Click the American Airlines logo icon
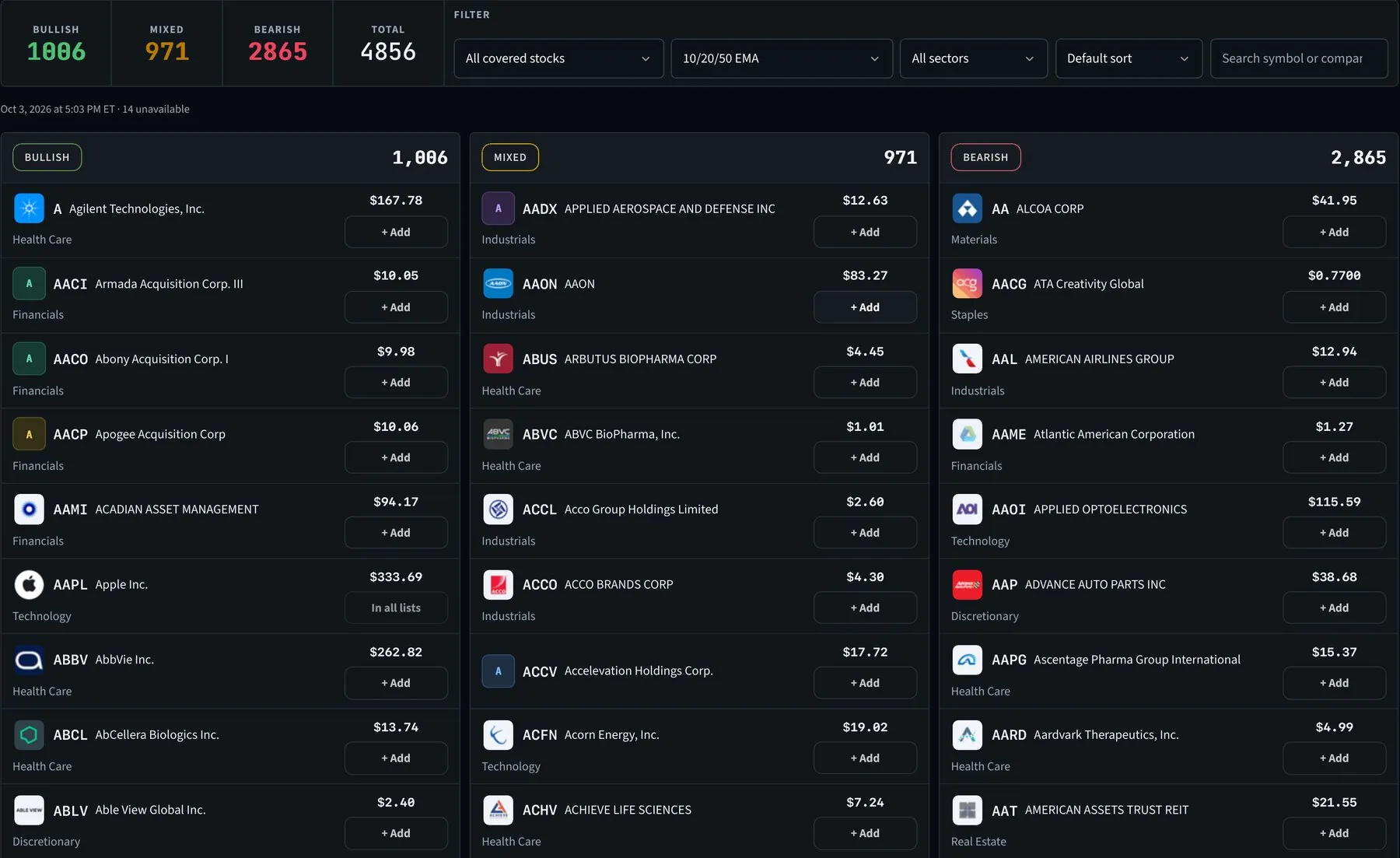The height and width of the screenshot is (858, 1400). click(x=967, y=359)
